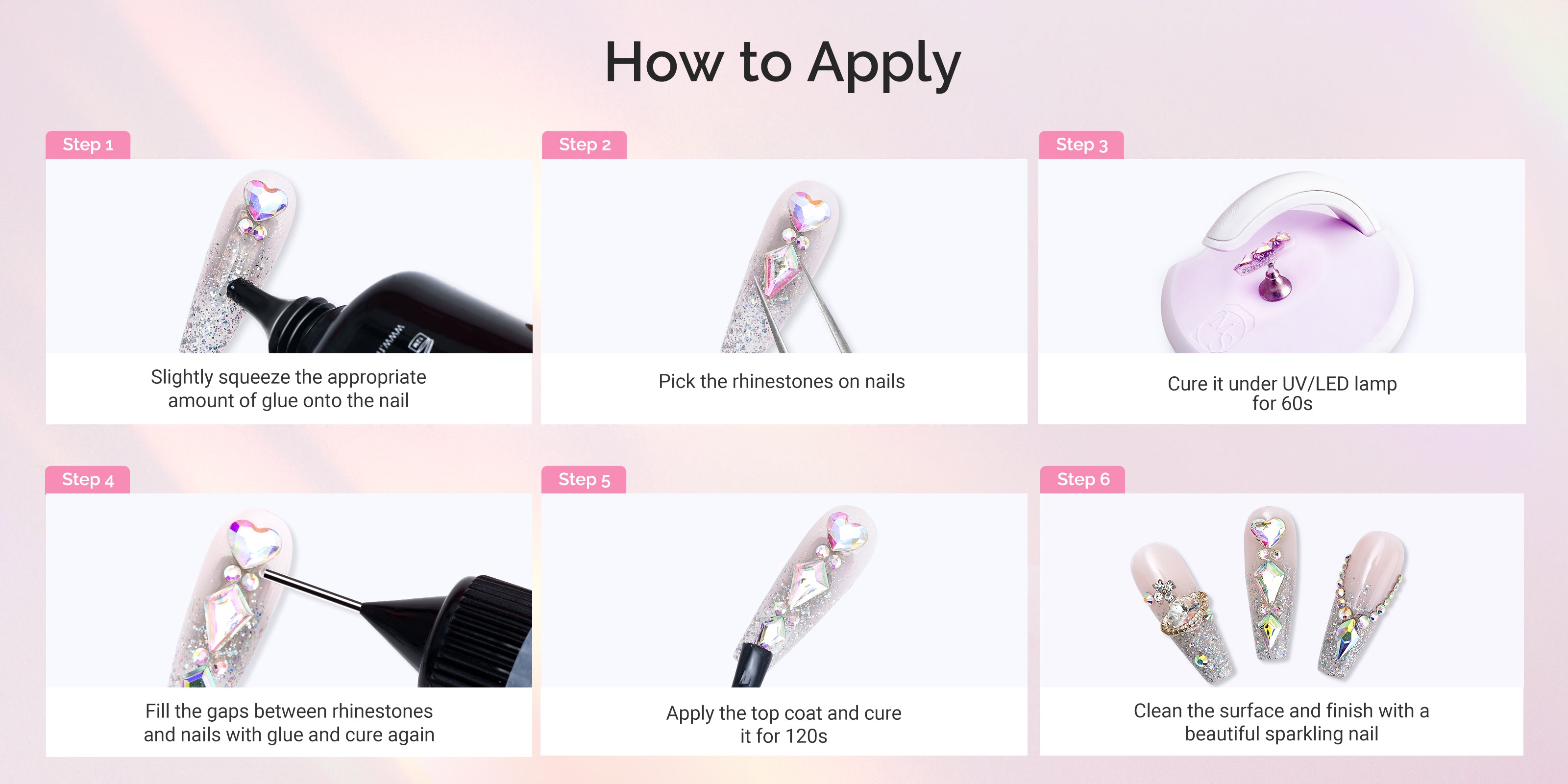This screenshot has height=784, width=1568.
Task: Click the caption about squeezing glue onto nail
Action: 289,389
